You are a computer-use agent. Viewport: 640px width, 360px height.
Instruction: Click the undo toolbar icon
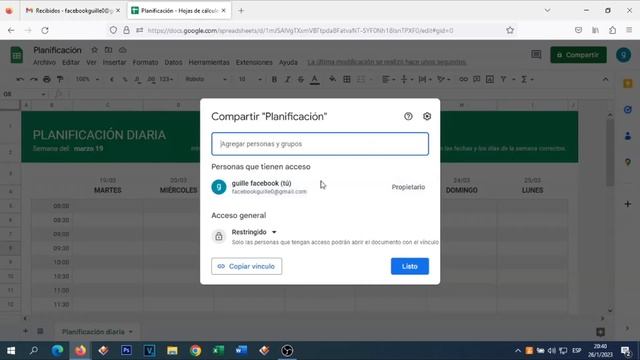20,79
